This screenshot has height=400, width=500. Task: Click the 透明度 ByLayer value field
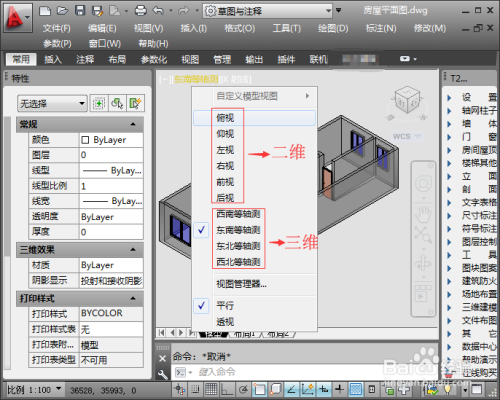111,217
